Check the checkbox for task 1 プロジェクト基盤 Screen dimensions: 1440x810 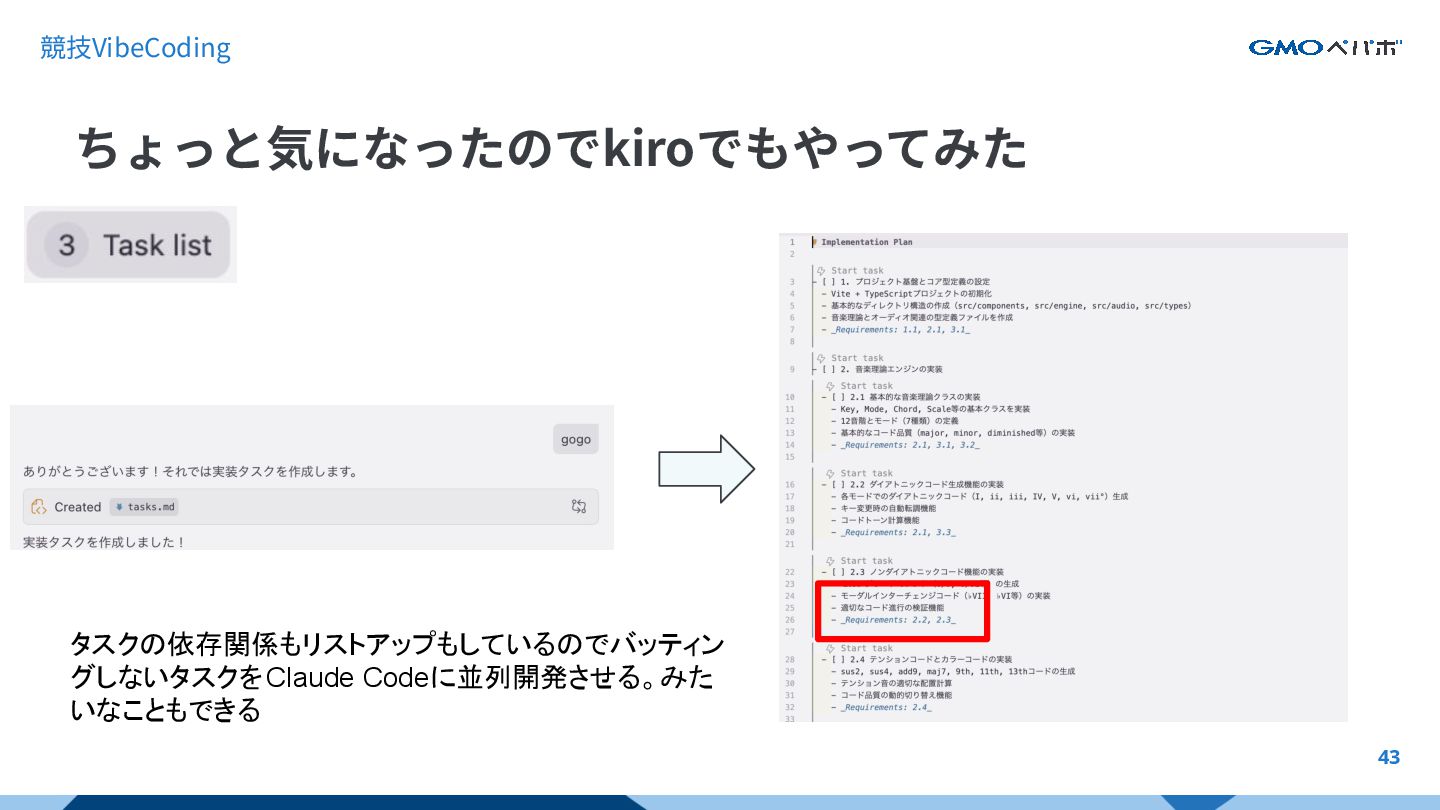click(x=829, y=282)
